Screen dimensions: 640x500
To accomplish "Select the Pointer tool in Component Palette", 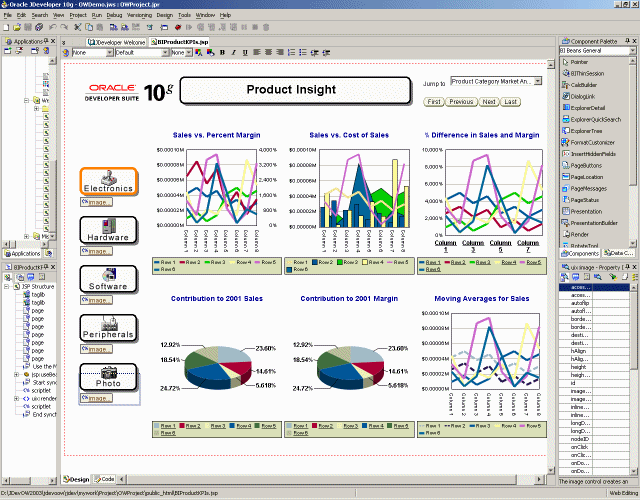I will point(579,62).
